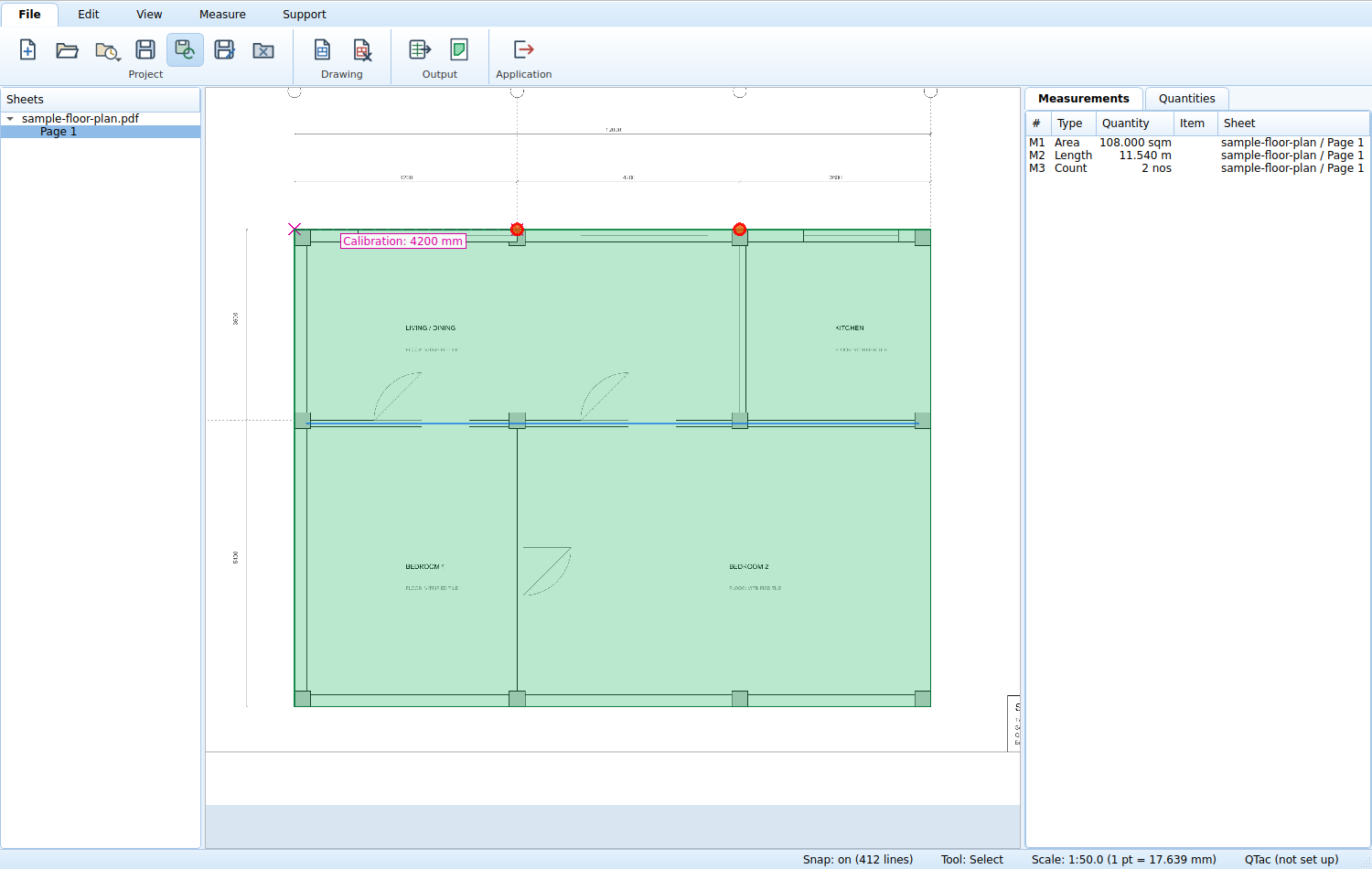Open the Edit ribbon tab

click(89, 14)
